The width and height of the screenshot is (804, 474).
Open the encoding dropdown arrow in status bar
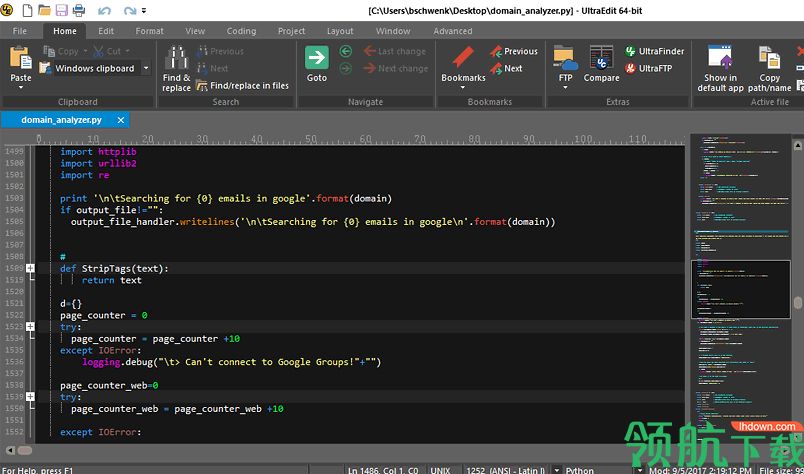pyautogui.click(x=557, y=469)
